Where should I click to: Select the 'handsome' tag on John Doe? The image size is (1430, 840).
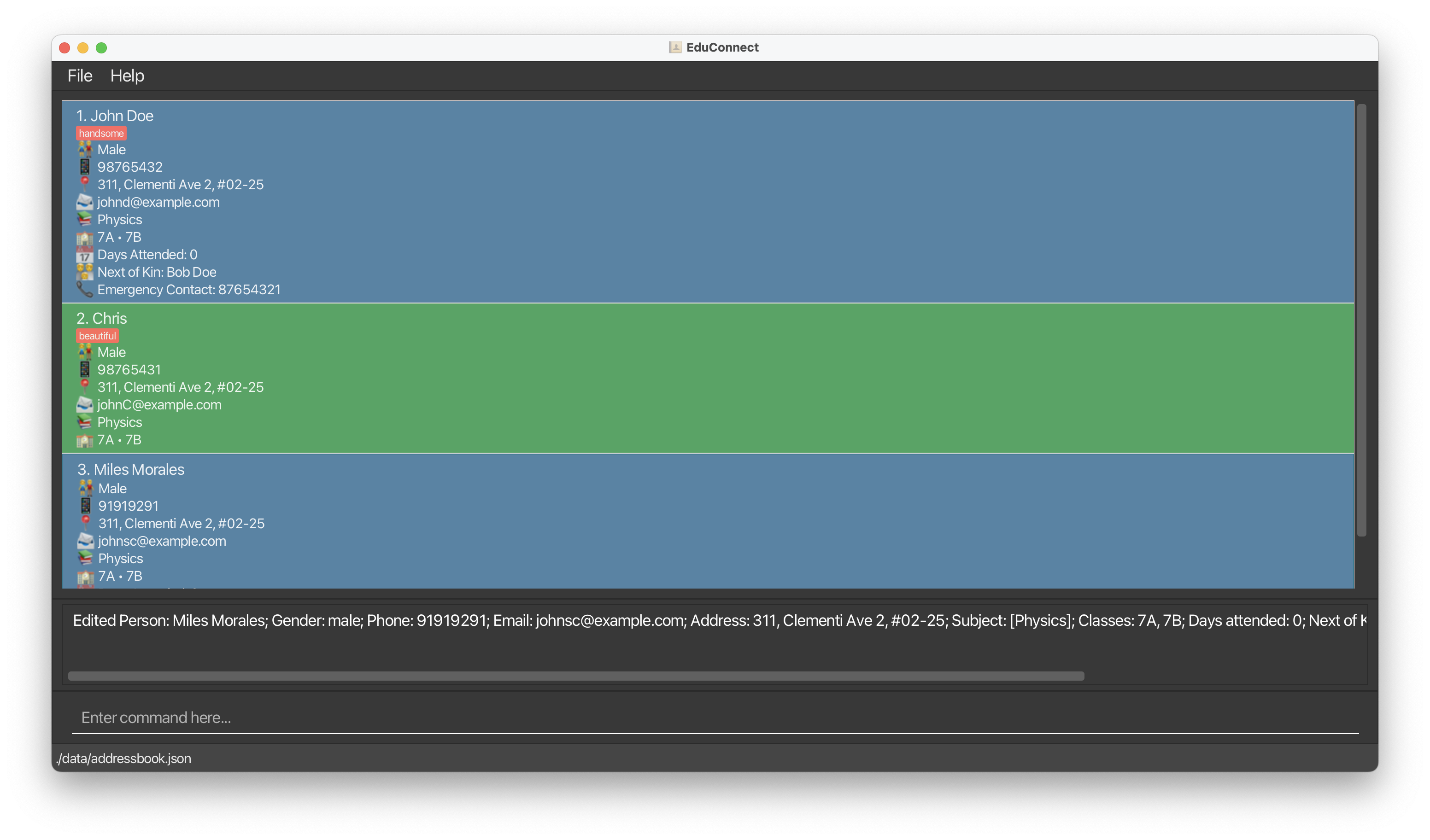[x=101, y=133]
